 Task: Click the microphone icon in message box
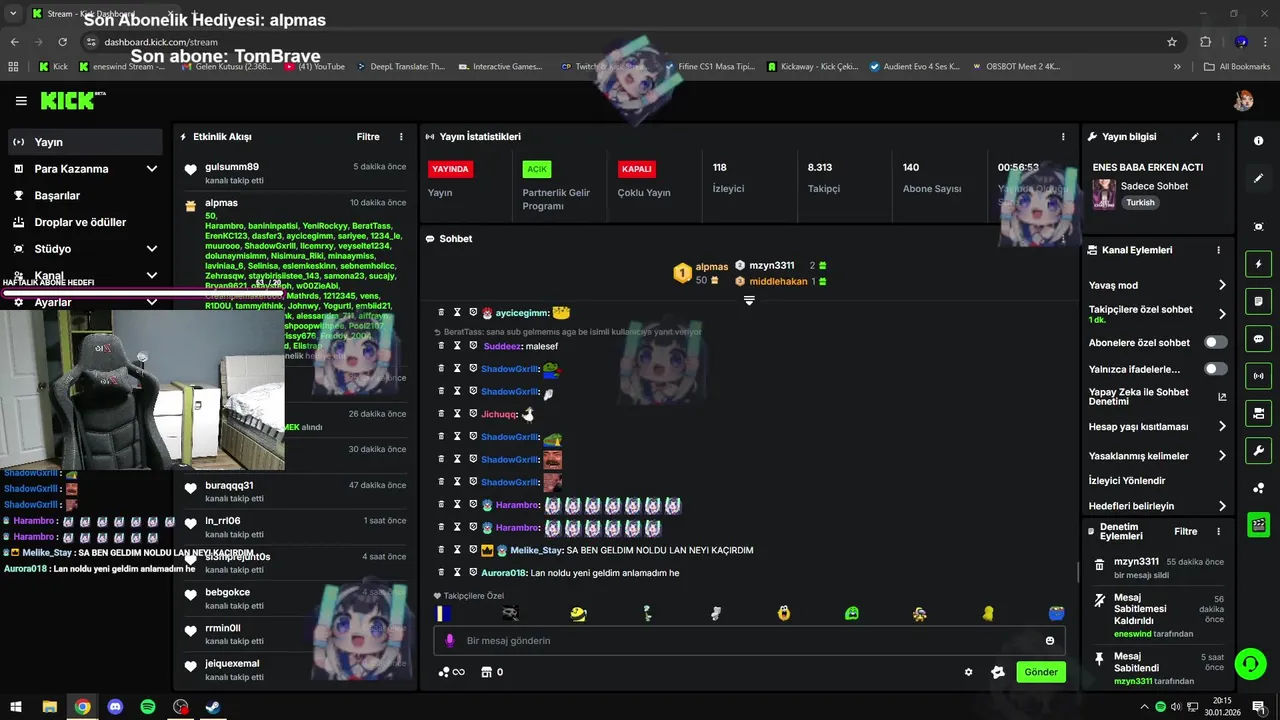(x=449, y=641)
